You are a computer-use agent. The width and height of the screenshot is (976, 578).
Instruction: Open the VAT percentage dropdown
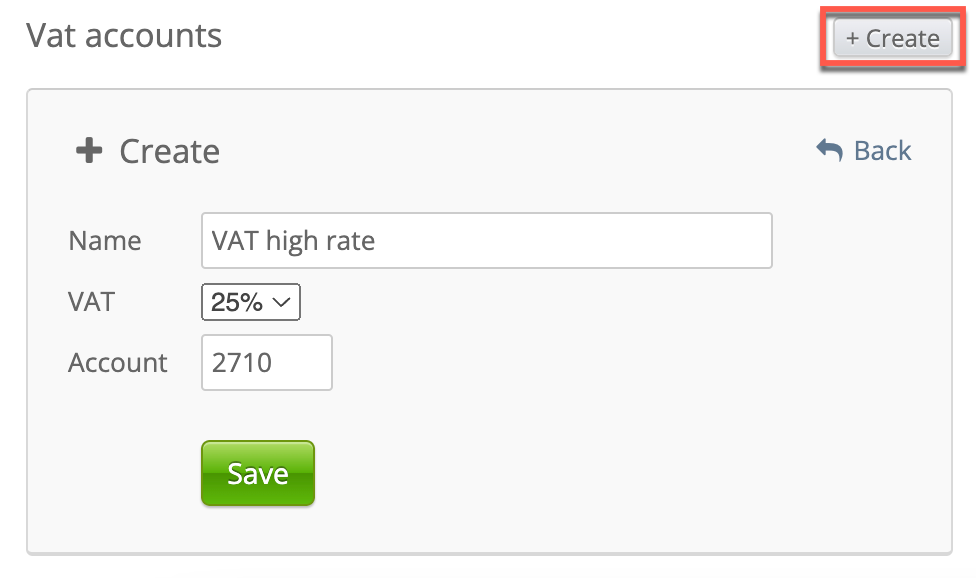(x=251, y=303)
